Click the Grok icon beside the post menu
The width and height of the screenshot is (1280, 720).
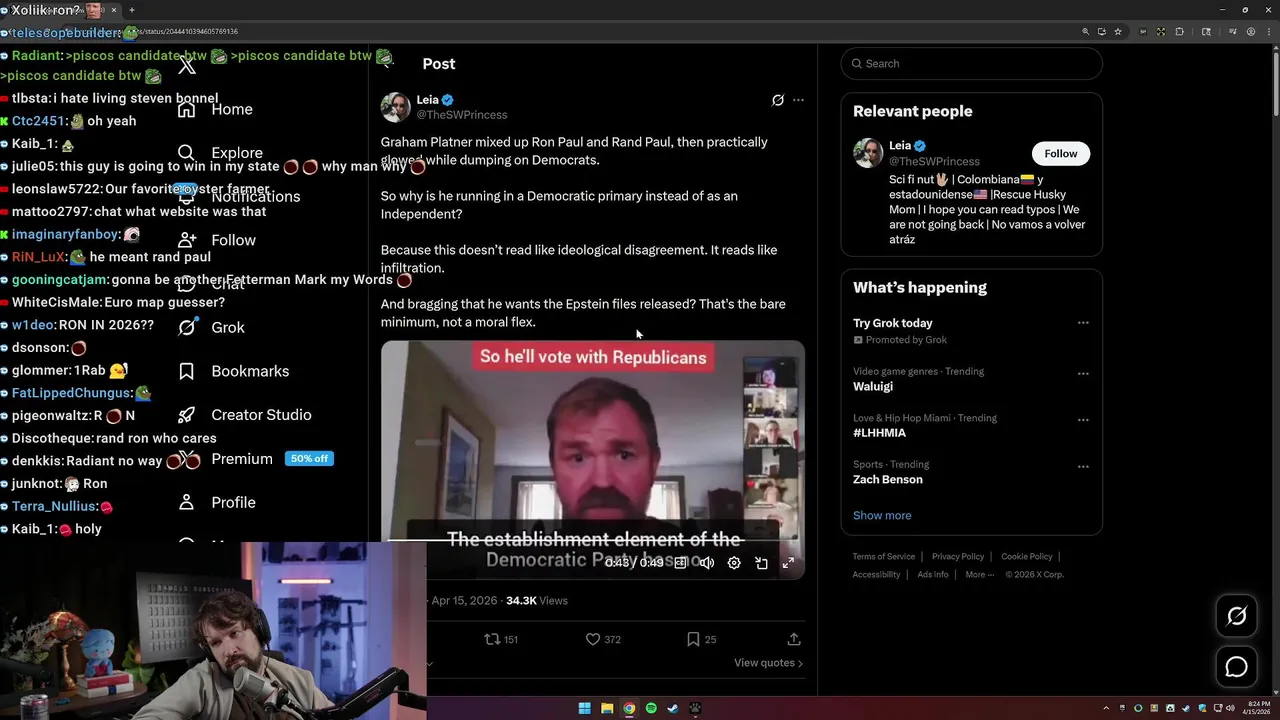777,100
